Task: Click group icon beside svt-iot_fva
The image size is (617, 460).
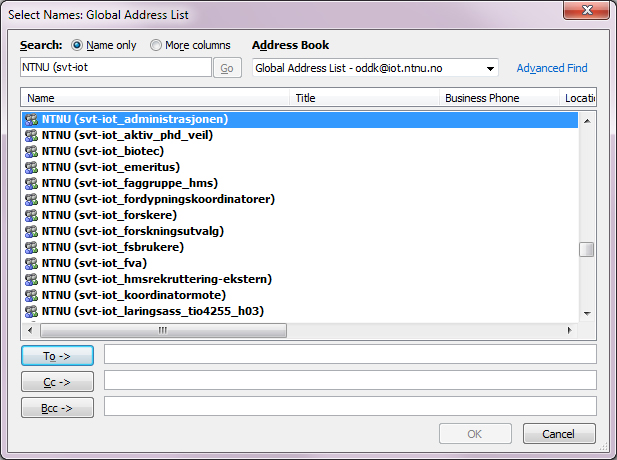Action: pos(31,263)
